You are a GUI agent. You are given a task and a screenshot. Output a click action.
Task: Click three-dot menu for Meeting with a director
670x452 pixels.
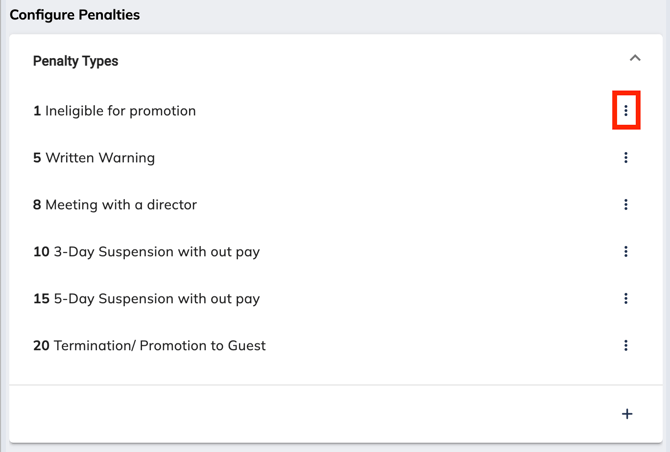point(626,204)
